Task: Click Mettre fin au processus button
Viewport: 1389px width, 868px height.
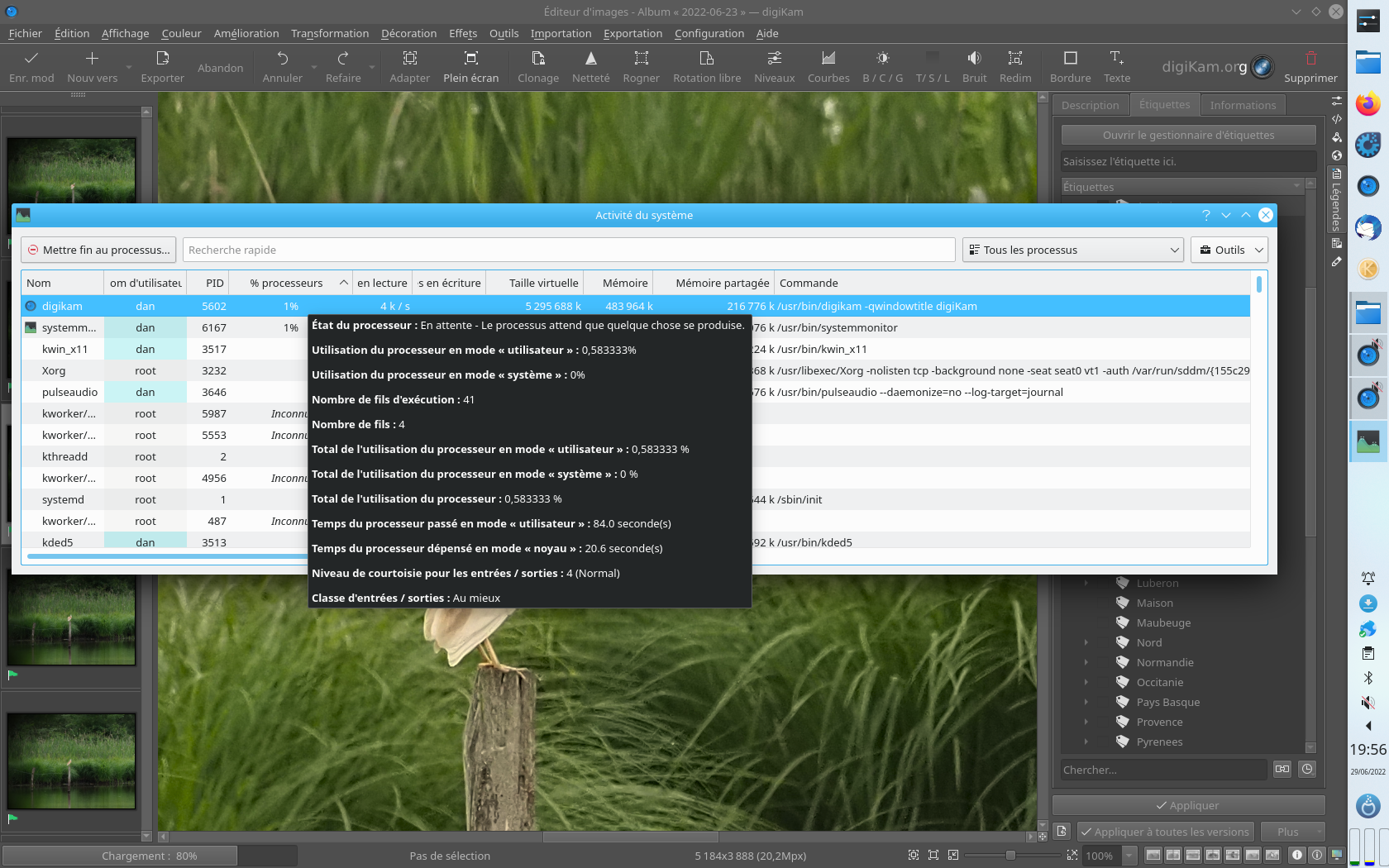Action: 99,250
